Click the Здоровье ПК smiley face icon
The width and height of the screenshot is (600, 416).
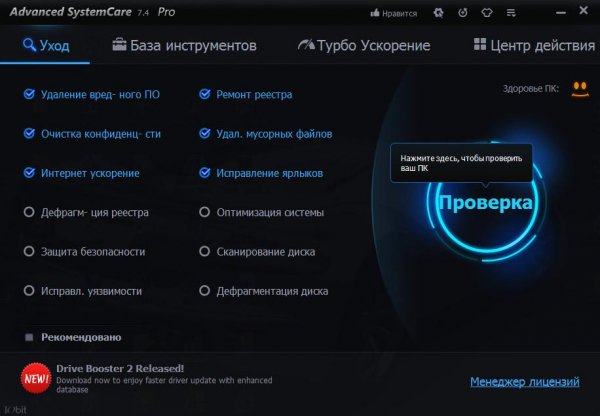pos(580,89)
